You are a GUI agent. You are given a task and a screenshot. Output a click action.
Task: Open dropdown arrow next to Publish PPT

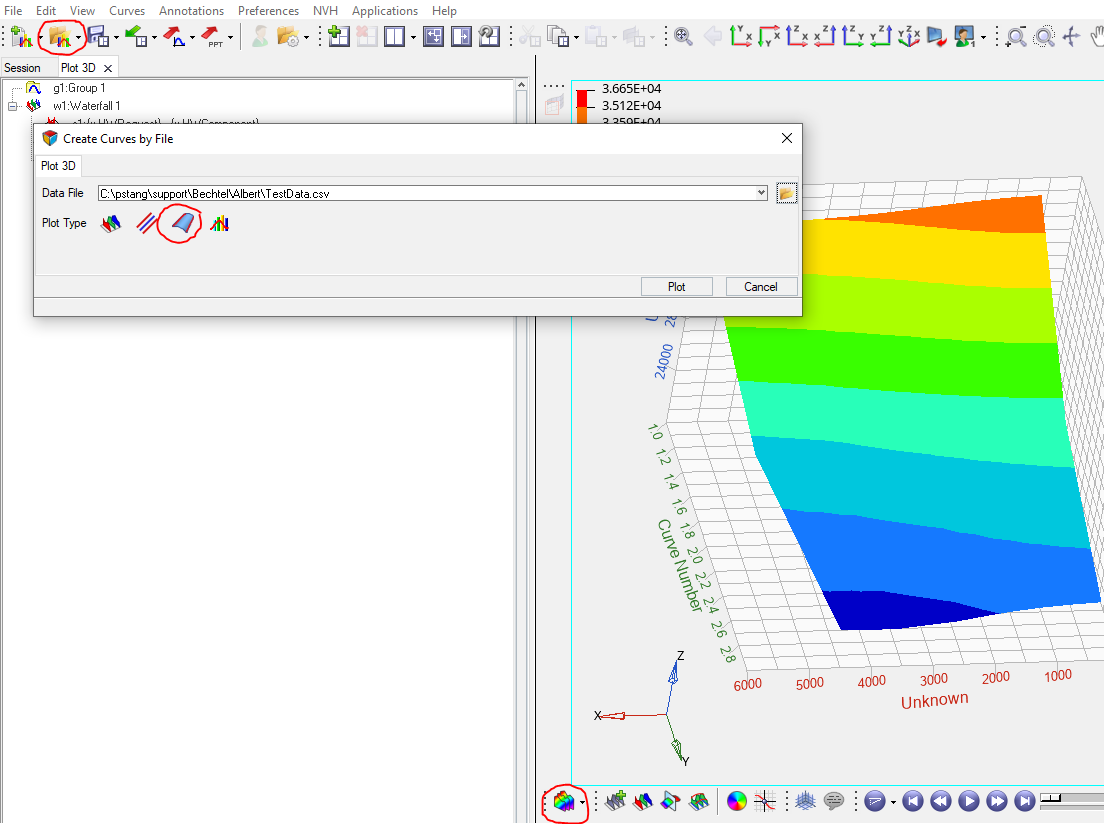230,37
